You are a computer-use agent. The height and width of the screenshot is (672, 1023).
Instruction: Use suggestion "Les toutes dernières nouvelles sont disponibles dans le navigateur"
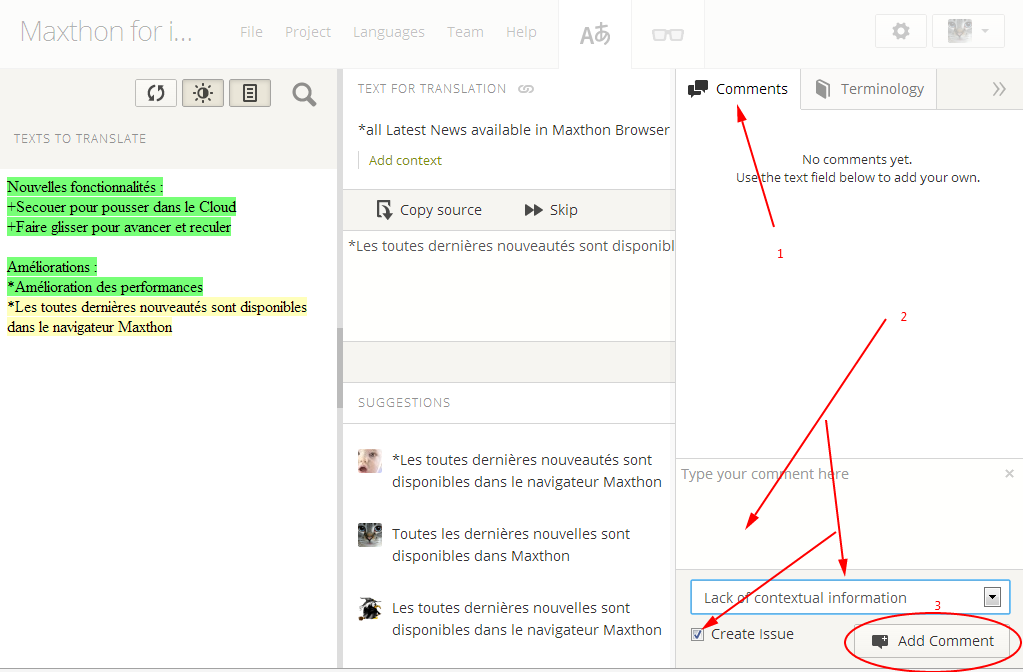[527, 619]
